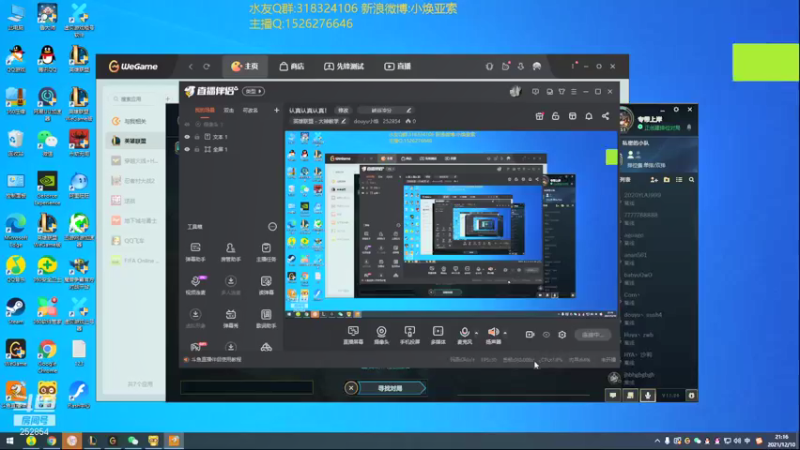Screen dimensions: 800x450
Task: Select the first highlighted scene tab
Action: coord(205,110)
